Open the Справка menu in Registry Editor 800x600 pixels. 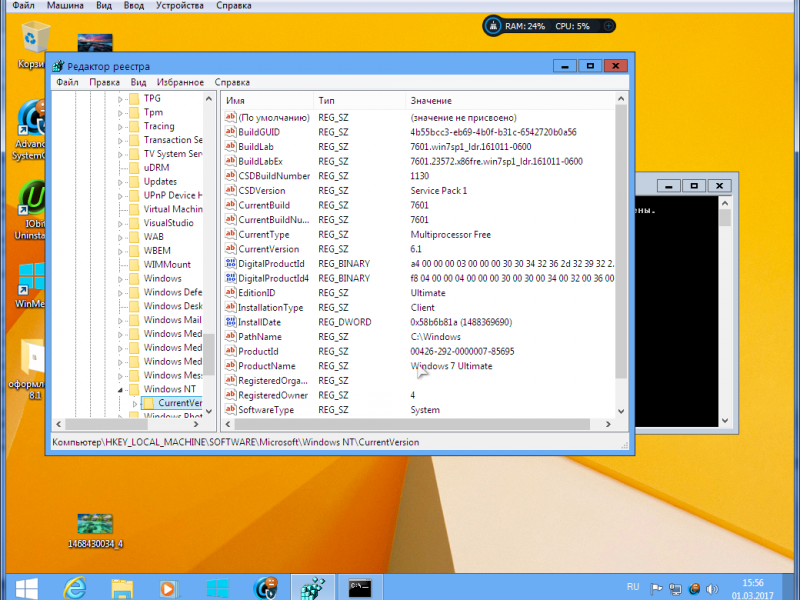pos(232,82)
